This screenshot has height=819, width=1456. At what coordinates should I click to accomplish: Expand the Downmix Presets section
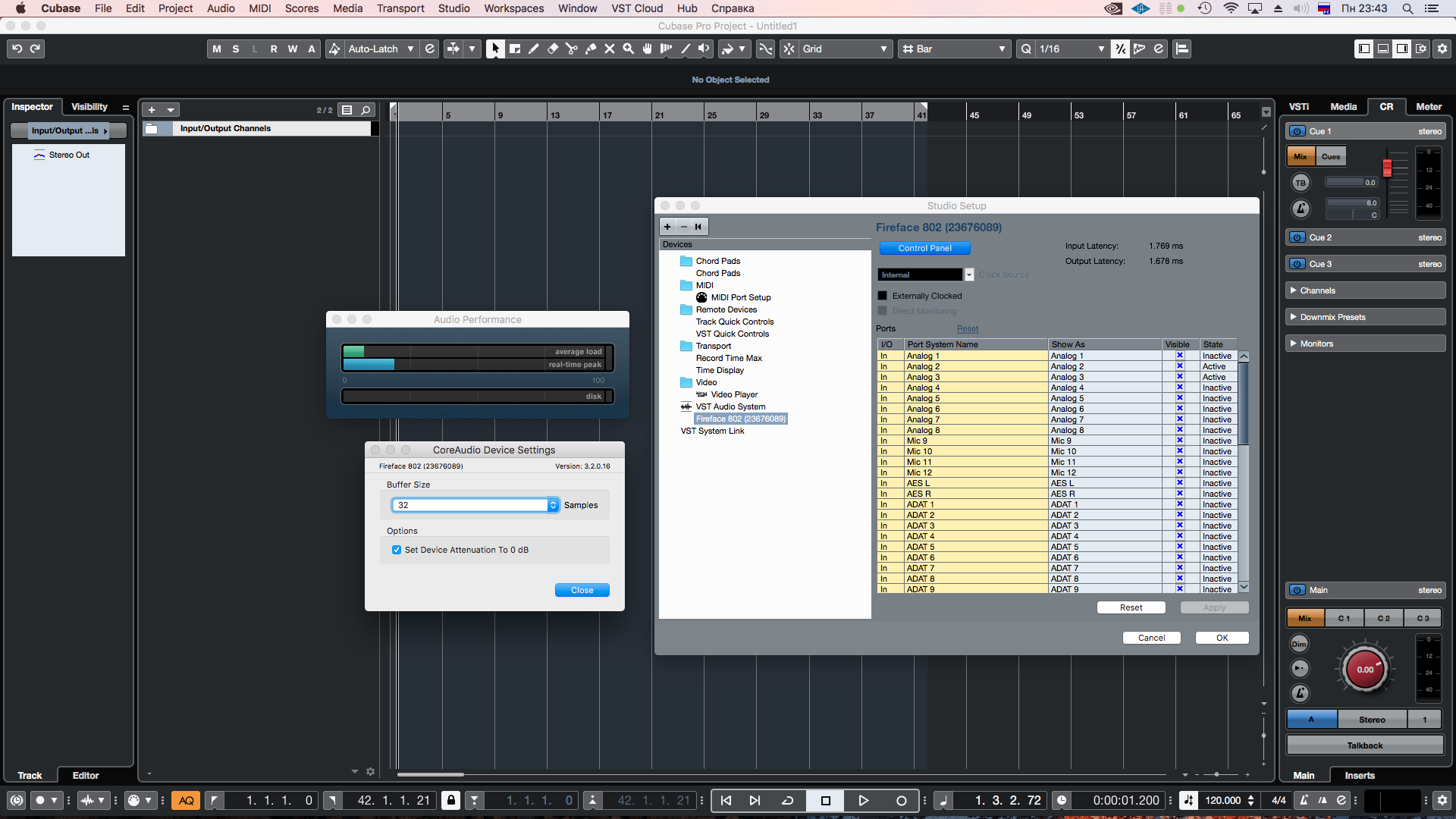click(x=1365, y=317)
